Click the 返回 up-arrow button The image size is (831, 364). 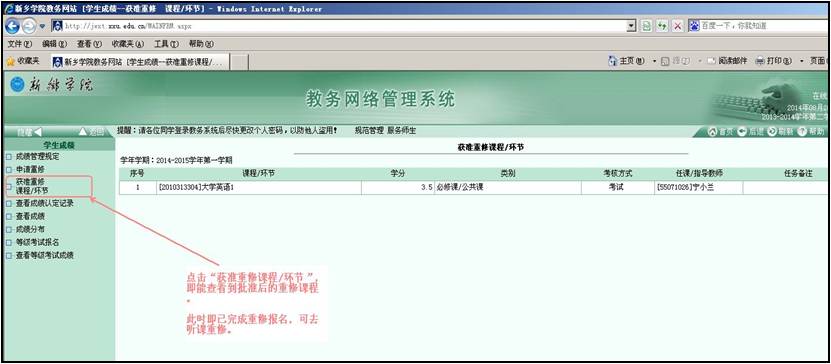tap(91, 132)
